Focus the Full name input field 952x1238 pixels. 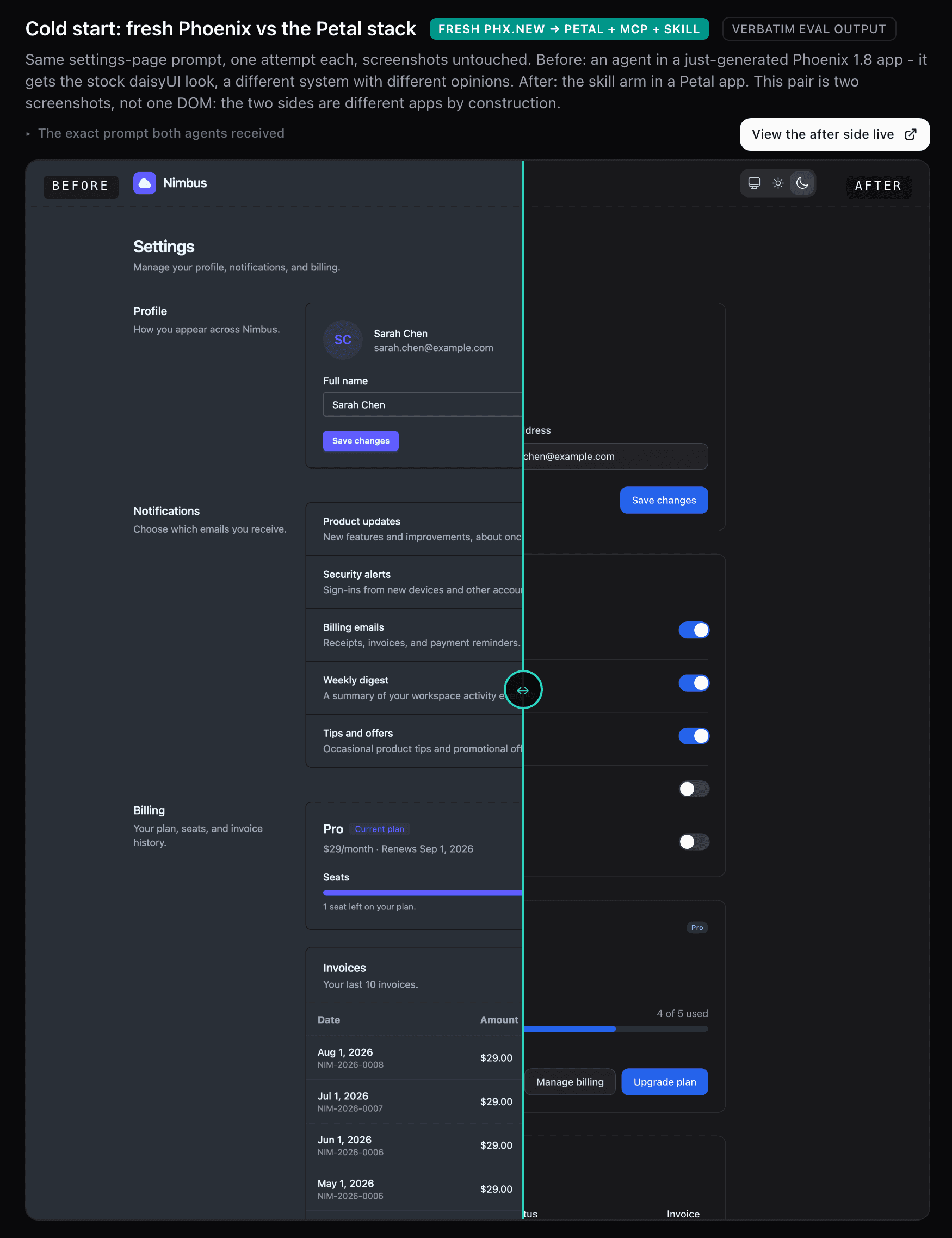point(423,405)
